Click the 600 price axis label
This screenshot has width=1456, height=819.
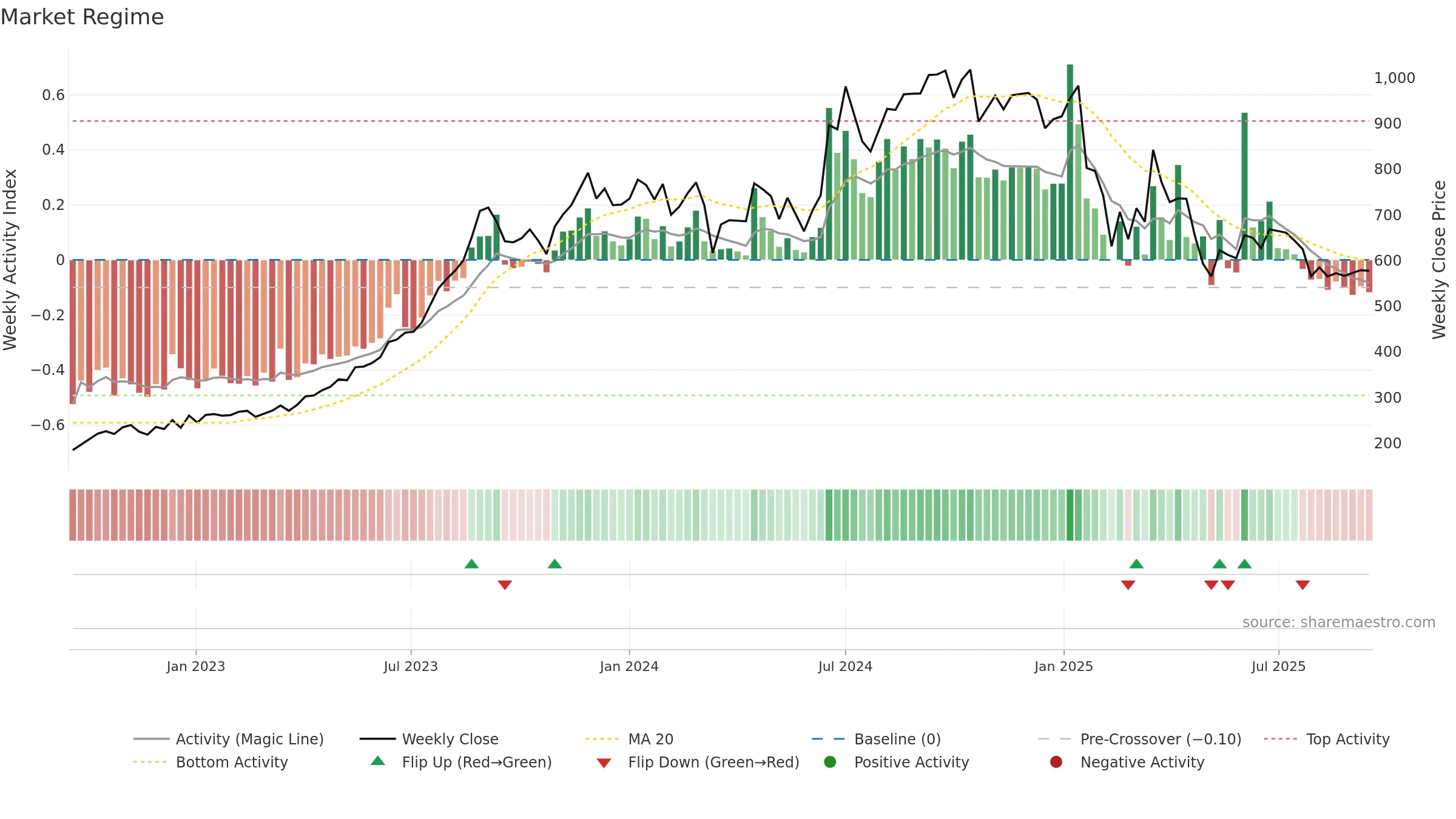click(x=1388, y=261)
